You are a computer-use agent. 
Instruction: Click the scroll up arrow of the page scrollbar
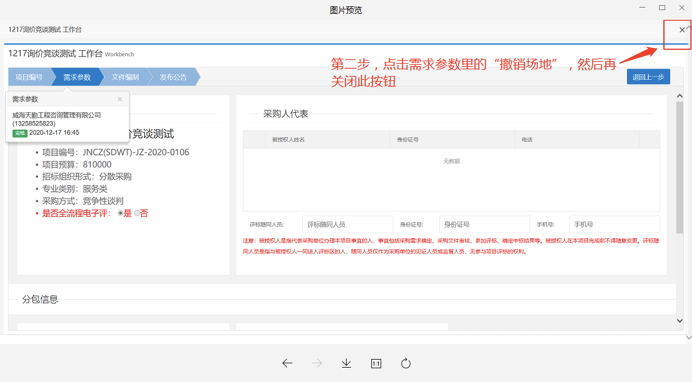pyautogui.click(x=680, y=96)
